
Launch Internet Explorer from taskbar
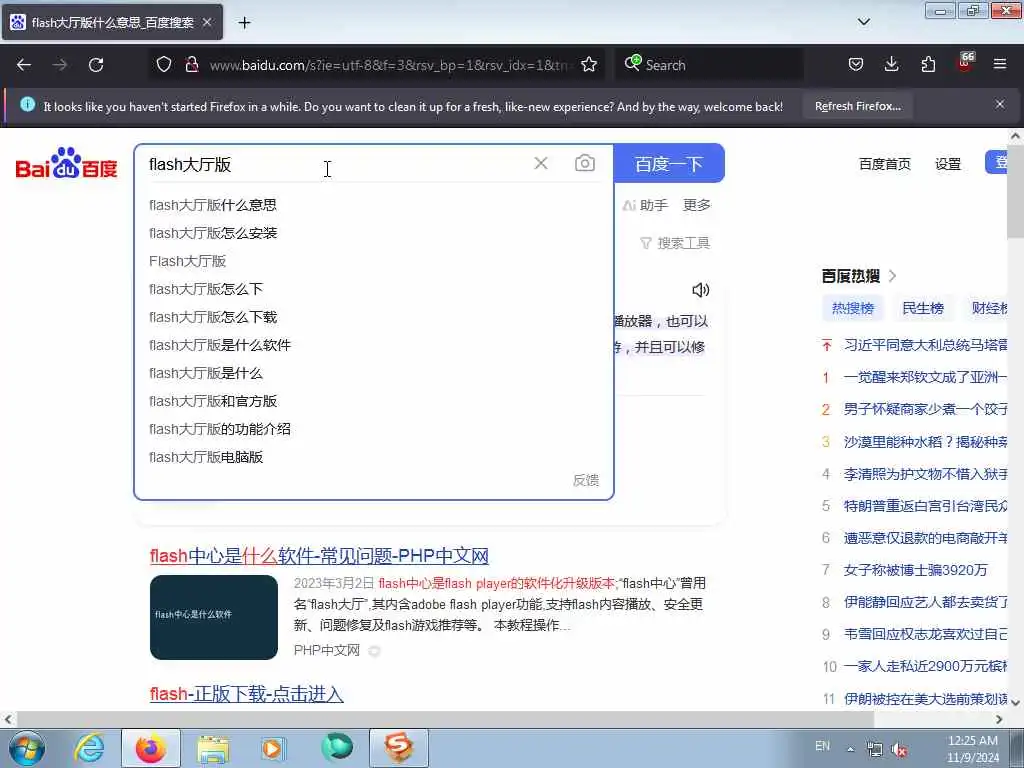(x=89, y=748)
